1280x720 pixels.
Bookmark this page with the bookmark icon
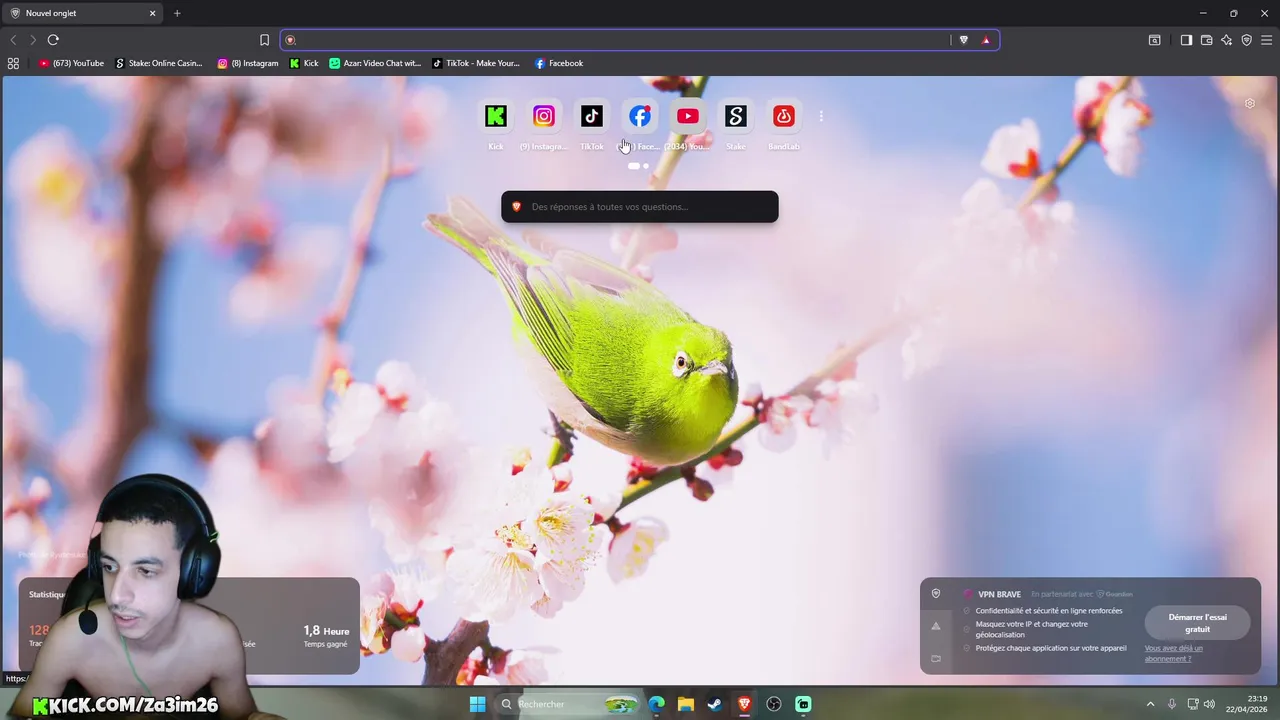point(264,40)
